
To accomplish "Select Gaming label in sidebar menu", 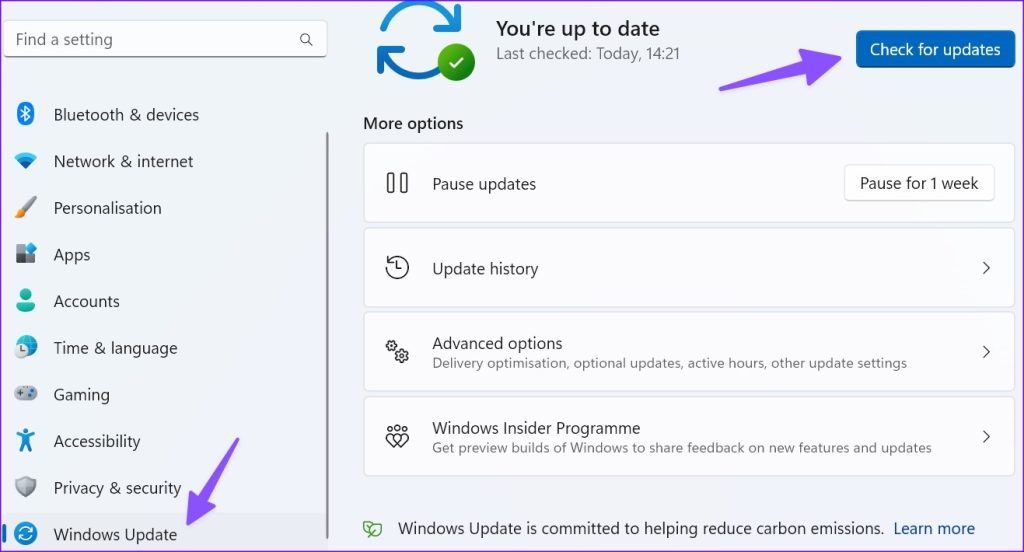I will point(82,395).
